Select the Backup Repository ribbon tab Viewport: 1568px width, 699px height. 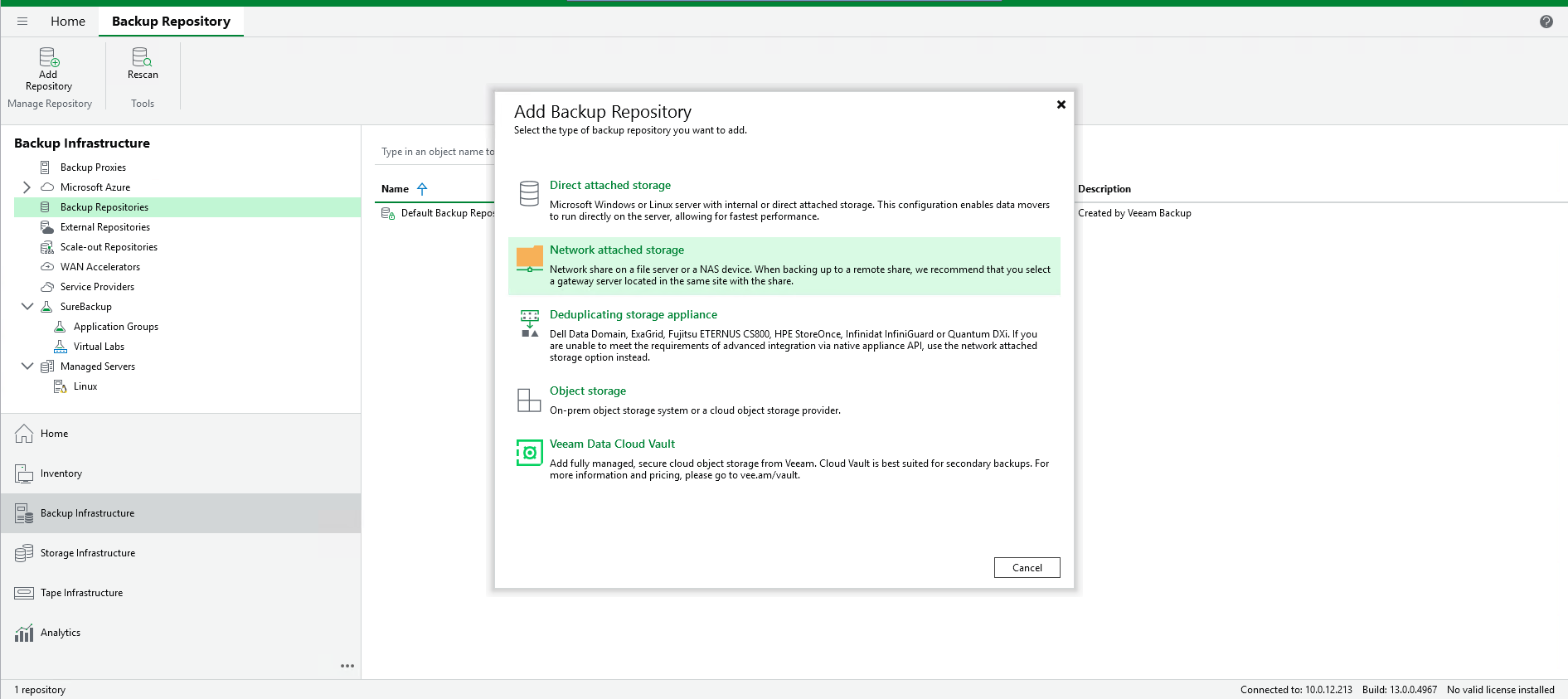tap(171, 22)
